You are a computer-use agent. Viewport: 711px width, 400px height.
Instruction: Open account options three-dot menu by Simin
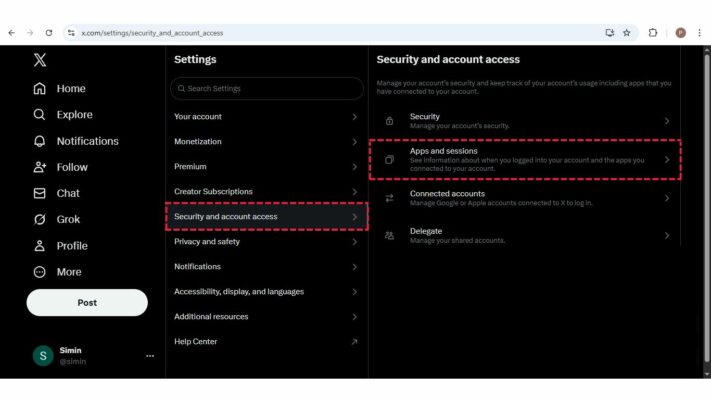coord(150,356)
